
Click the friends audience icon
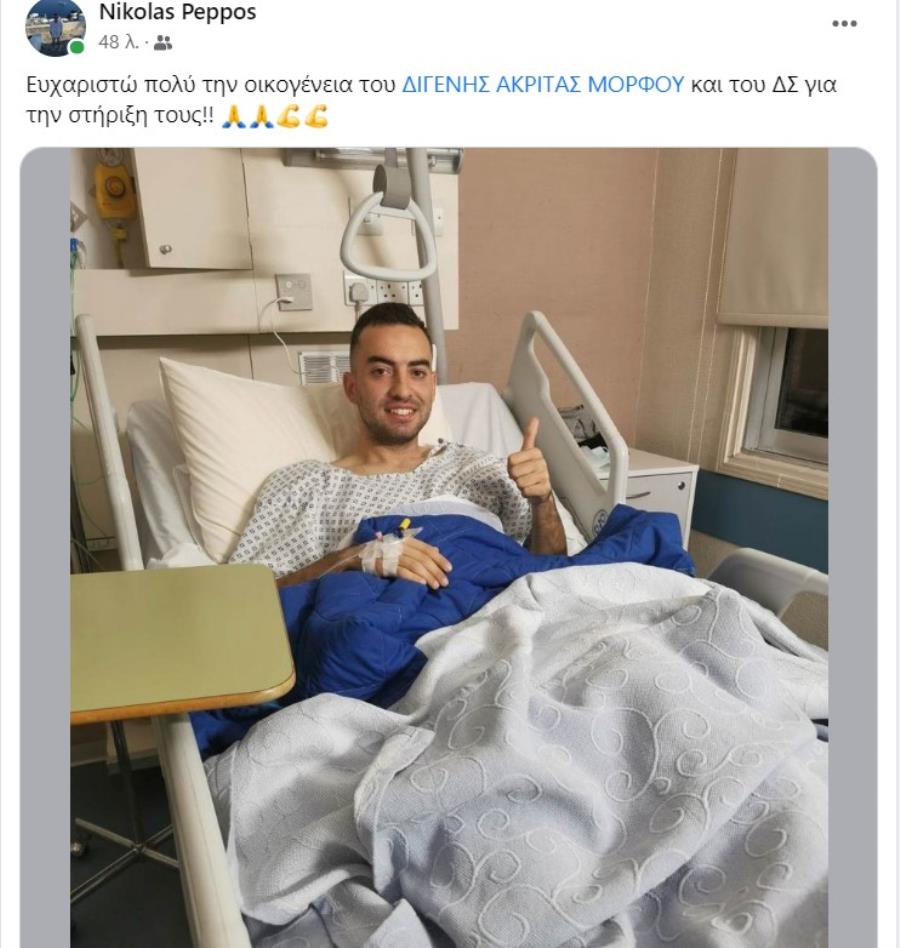click(x=163, y=43)
